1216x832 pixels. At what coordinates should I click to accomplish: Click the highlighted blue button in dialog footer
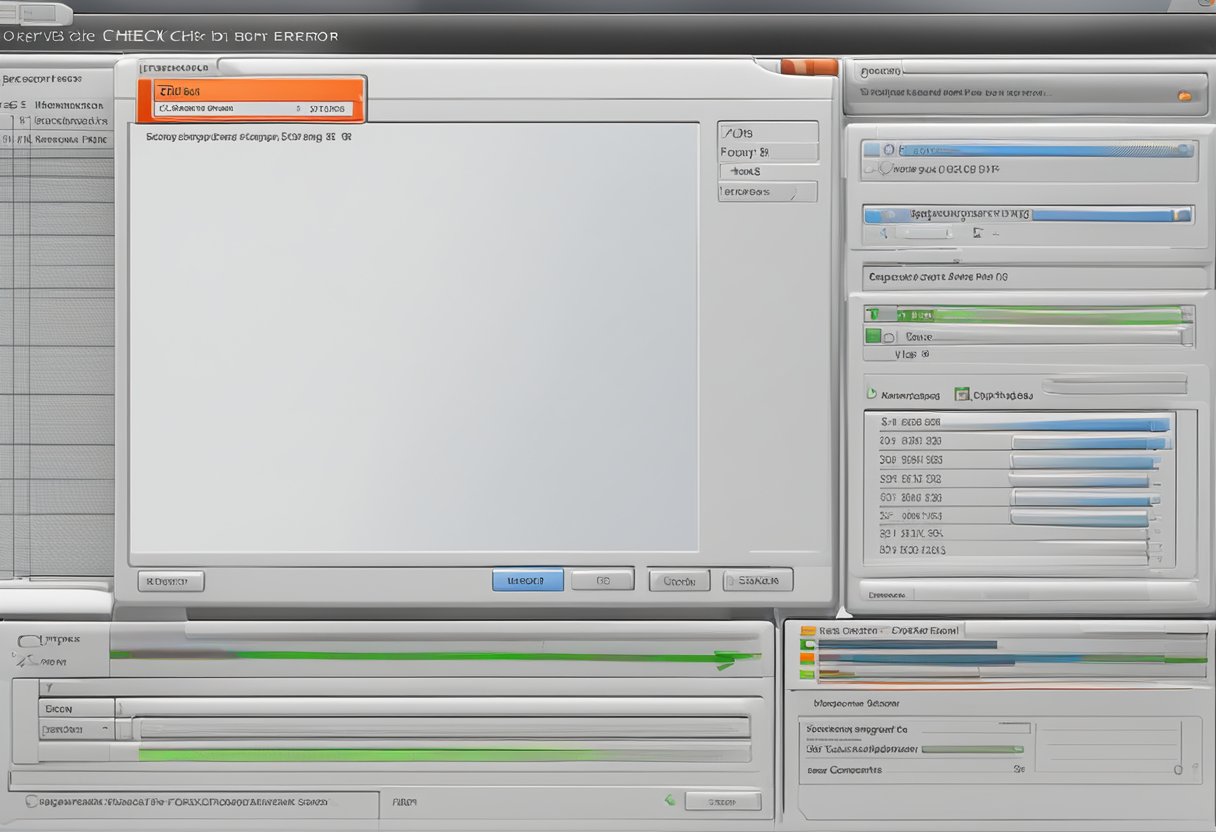click(x=527, y=580)
